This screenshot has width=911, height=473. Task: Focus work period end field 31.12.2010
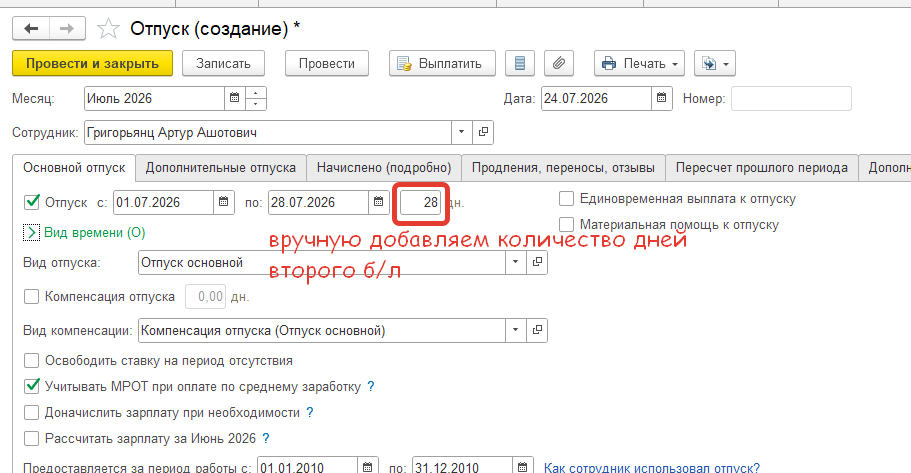click(x=462, y=467)
